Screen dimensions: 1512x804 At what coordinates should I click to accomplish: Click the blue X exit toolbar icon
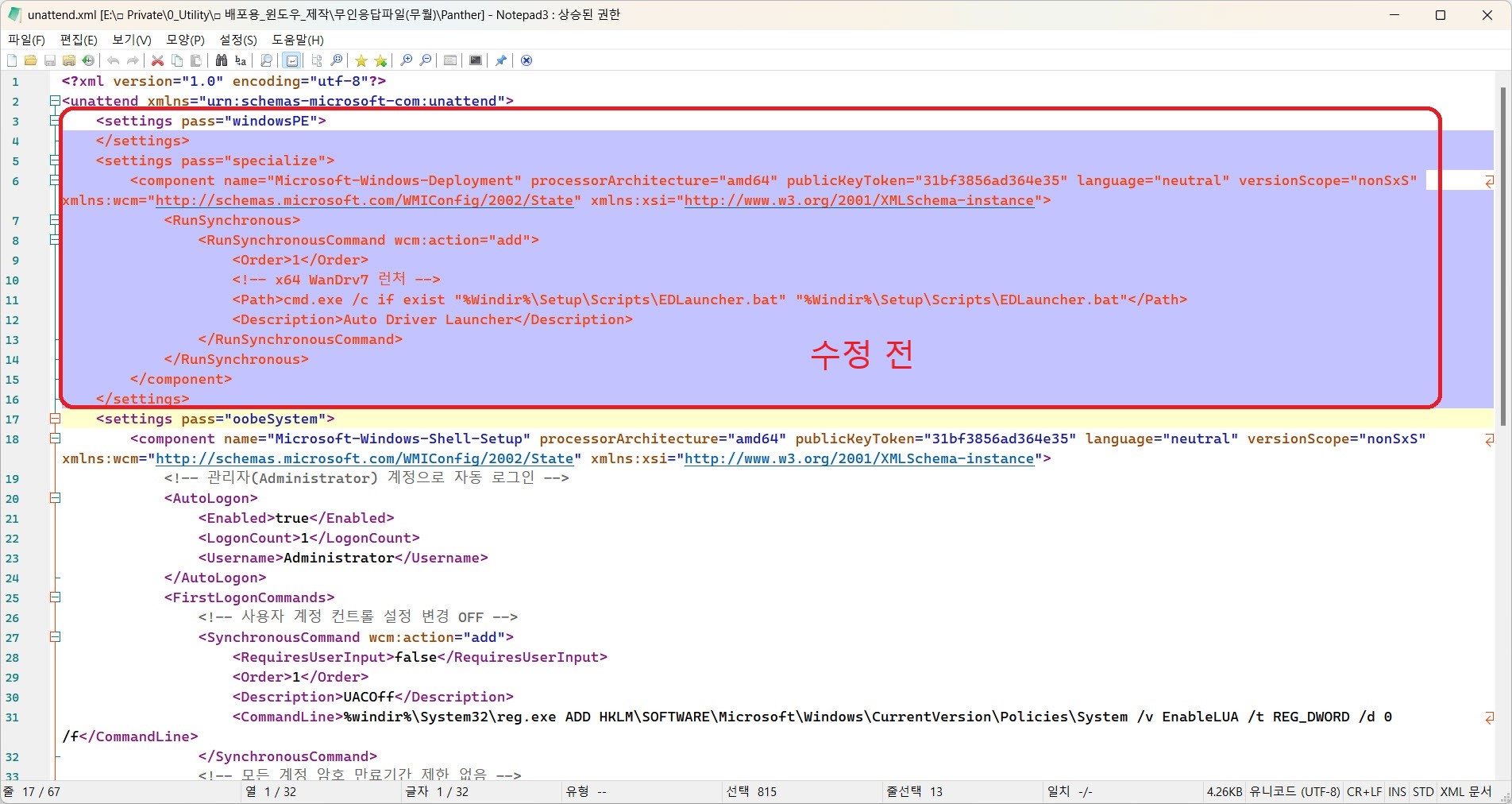(526, 60)
